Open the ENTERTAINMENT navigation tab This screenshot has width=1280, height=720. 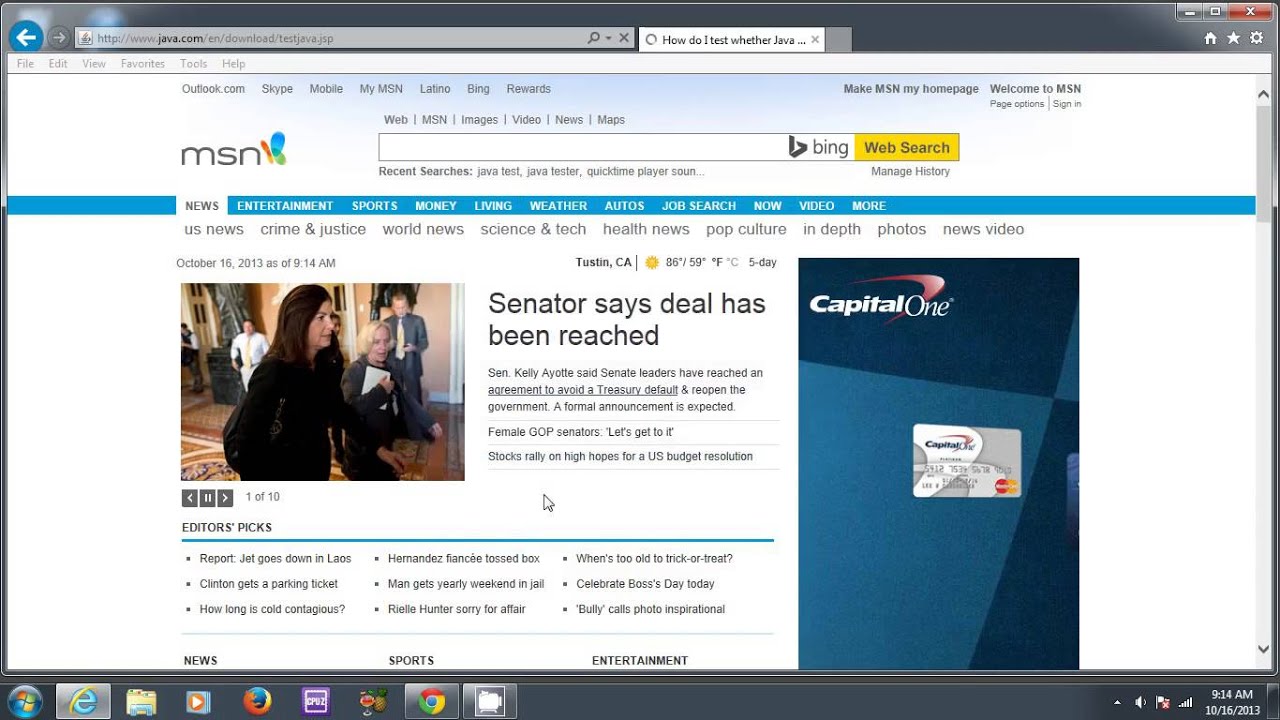[285, 206]
